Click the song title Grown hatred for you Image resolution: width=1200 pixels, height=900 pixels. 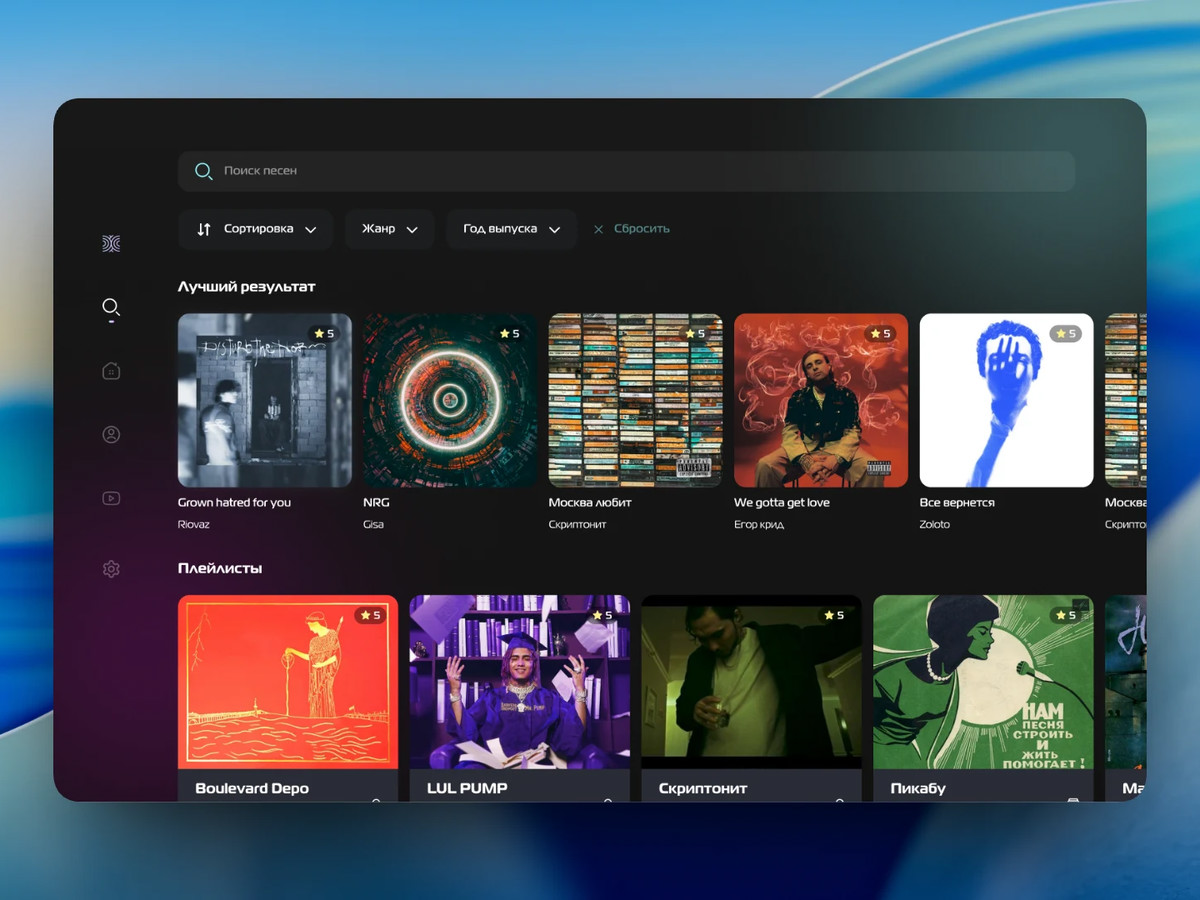[234, 503]
